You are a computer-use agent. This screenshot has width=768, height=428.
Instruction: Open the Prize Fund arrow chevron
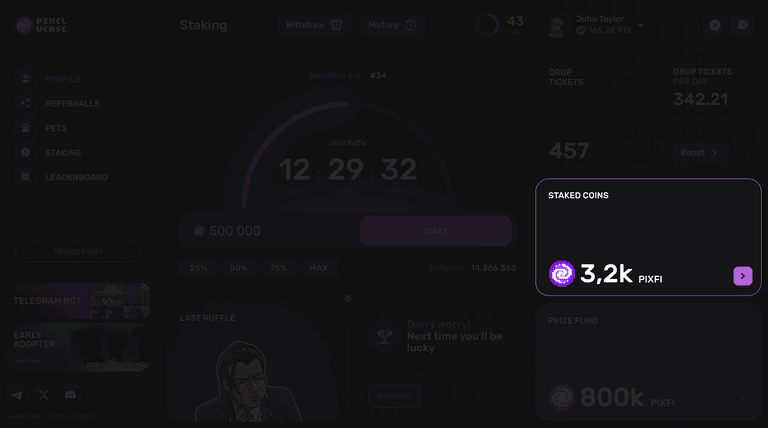pyautogui.click(x=743, y=399)
